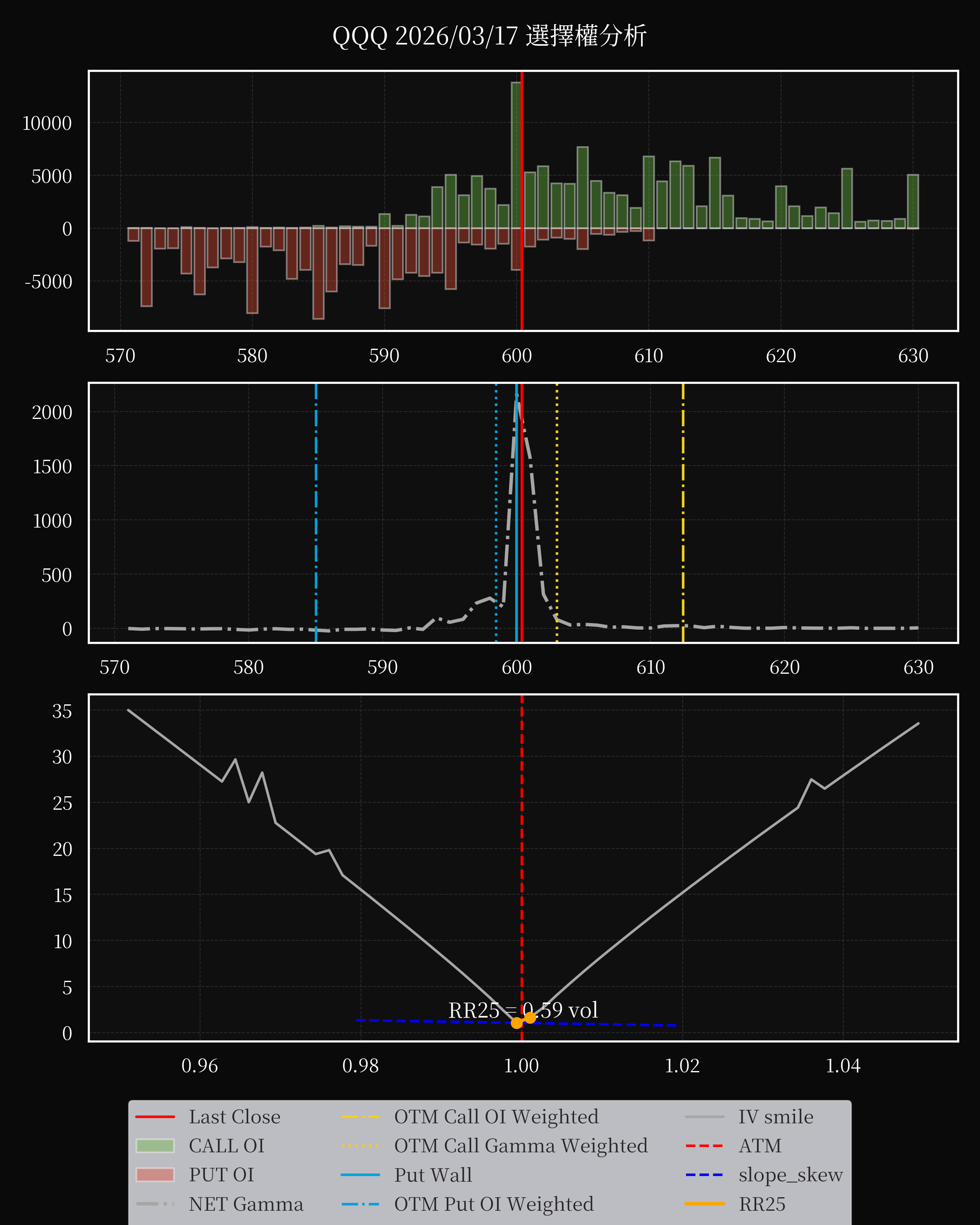
Task: Click the red dashed ATM line in IV chart
Action: 521,868
